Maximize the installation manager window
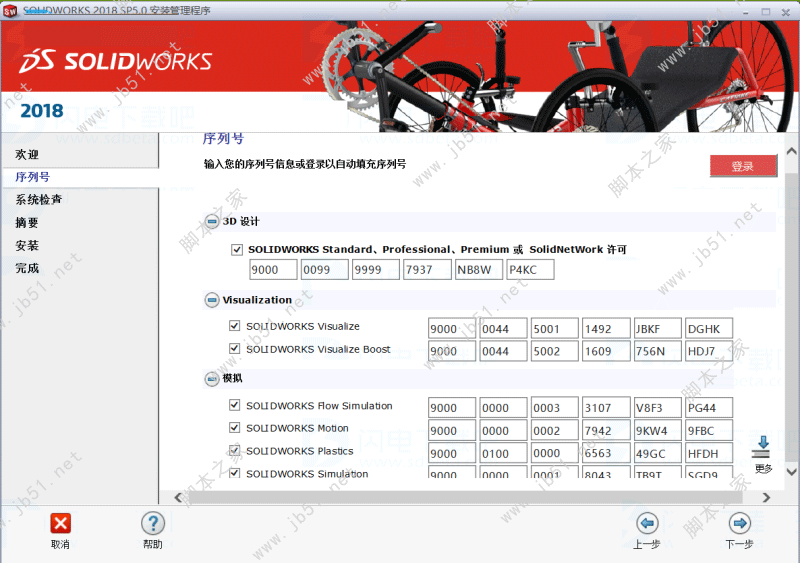Viewport: 800px width, 563px height. pyautogui.click(x=766, y=11)
